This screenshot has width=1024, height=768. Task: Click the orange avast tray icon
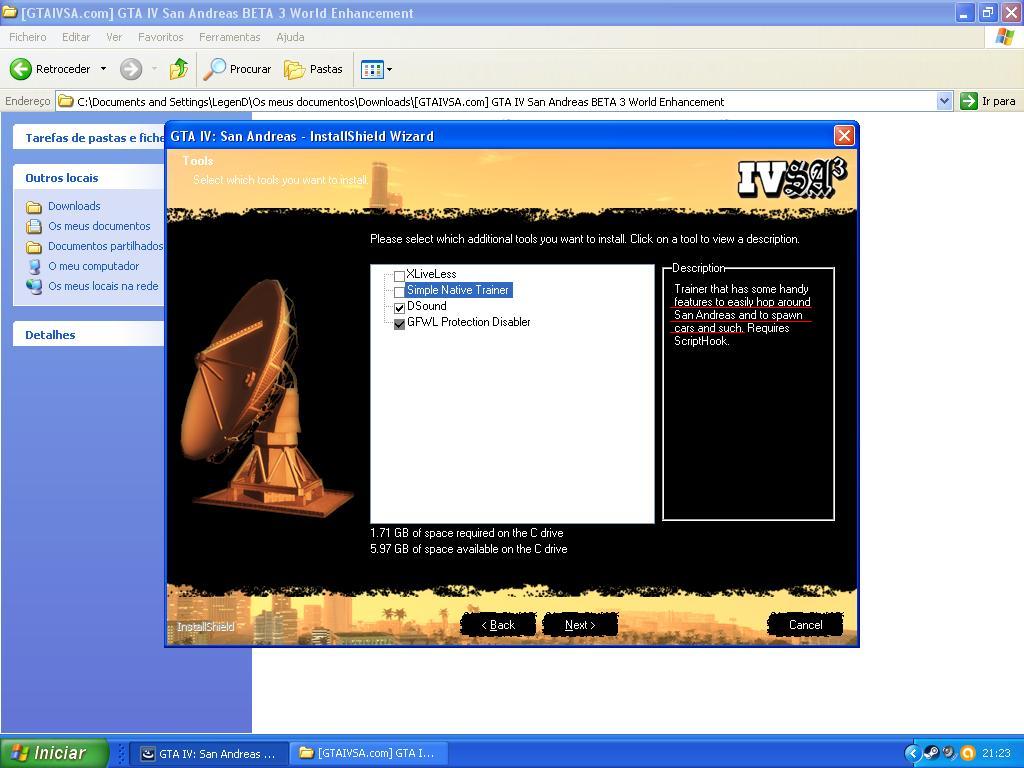pyautogui.click(x=968, y=753)
